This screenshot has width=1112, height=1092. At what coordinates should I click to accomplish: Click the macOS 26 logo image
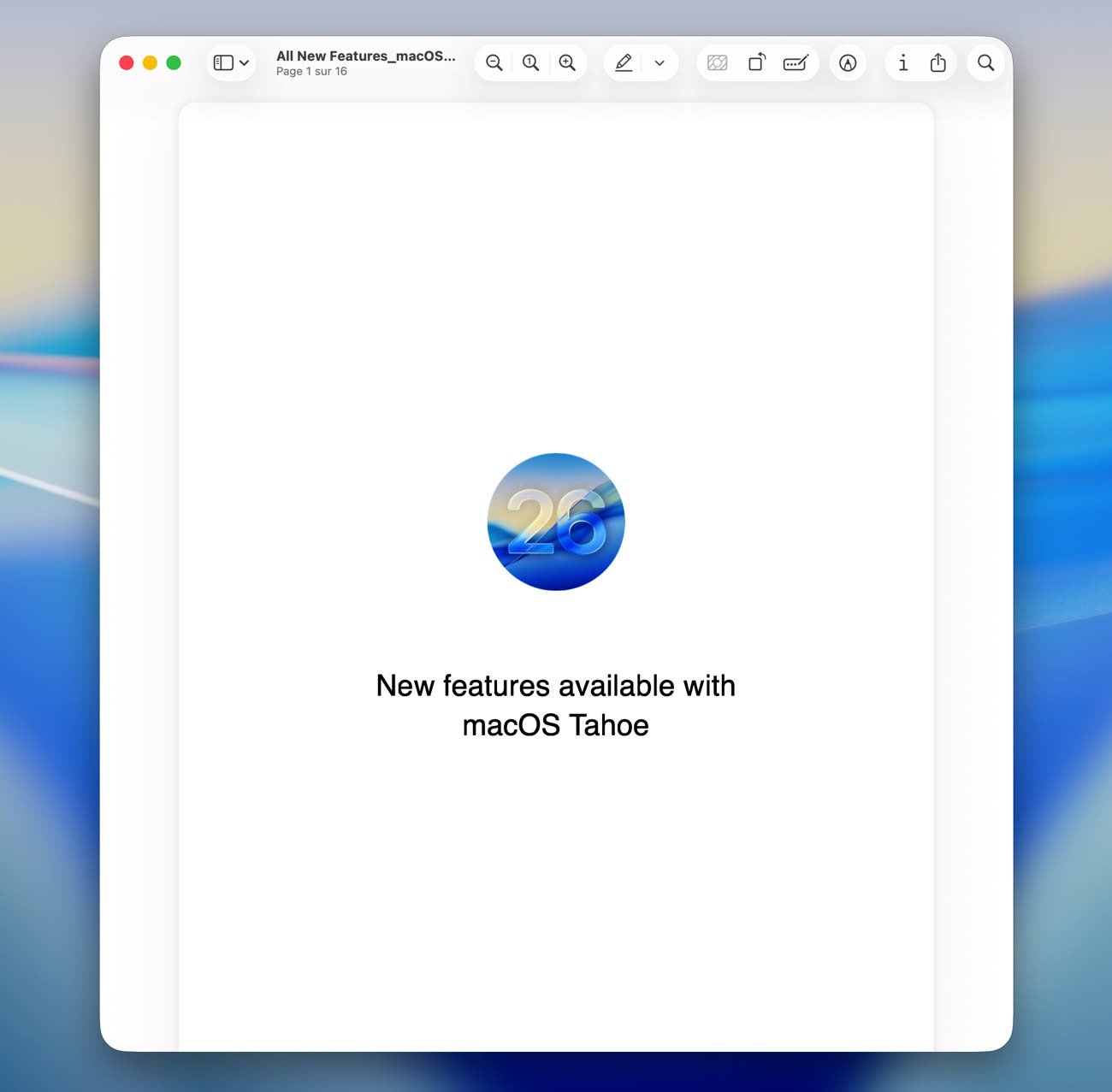[556, 522]
